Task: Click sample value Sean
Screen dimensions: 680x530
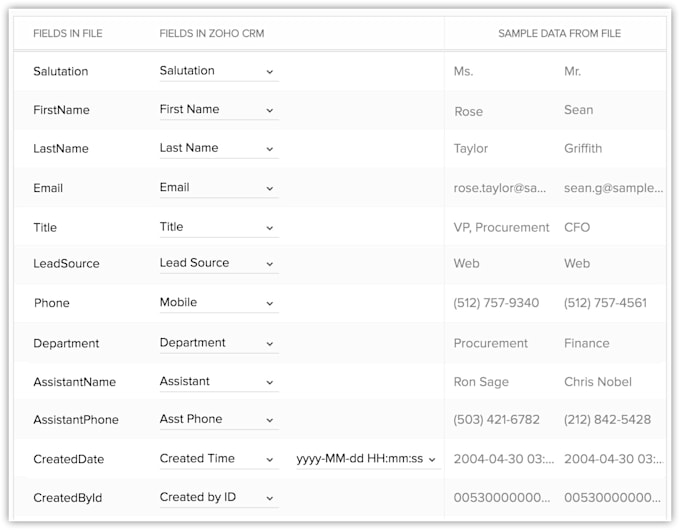Action: click(x=579, y=110)
